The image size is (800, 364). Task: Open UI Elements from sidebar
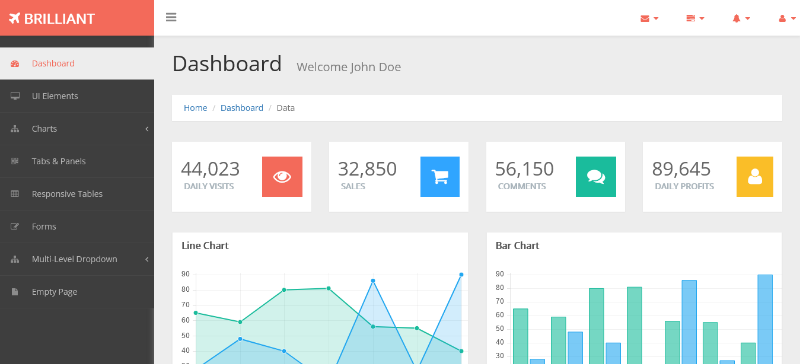click(x=77, y=96)
